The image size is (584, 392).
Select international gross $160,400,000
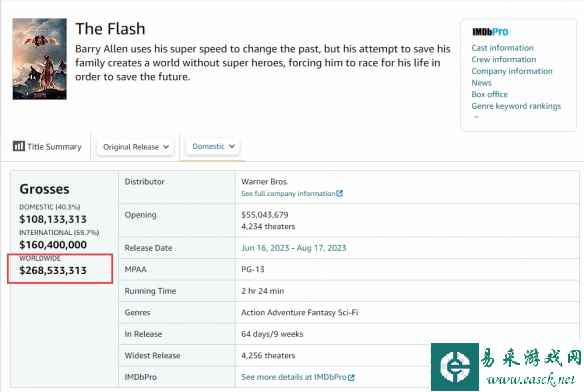[53, 245]
